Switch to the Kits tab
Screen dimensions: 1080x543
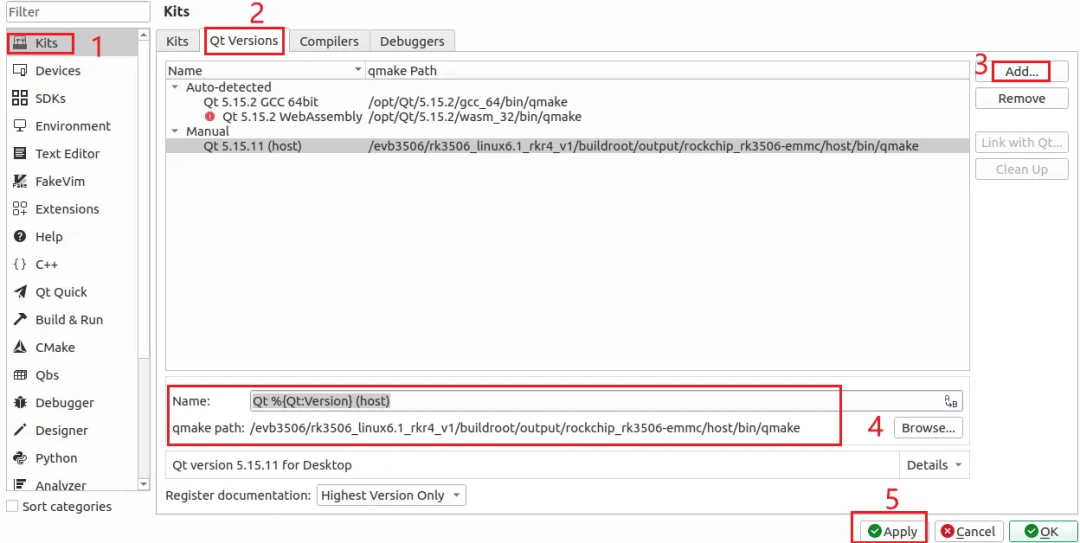point(177,41)
